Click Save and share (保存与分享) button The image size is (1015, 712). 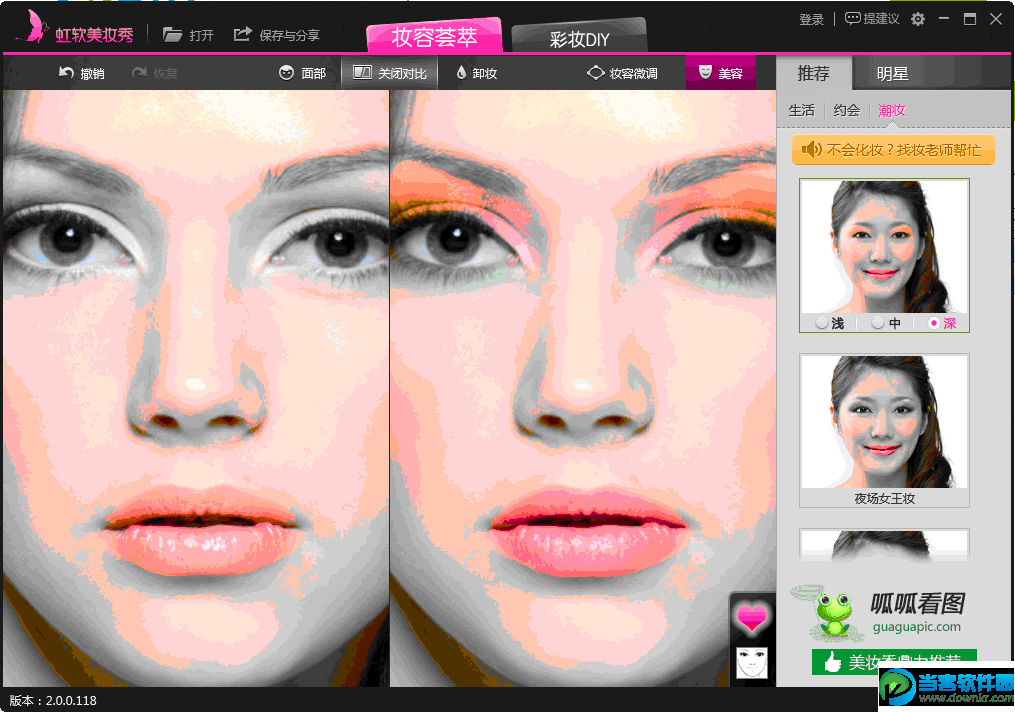277,35
